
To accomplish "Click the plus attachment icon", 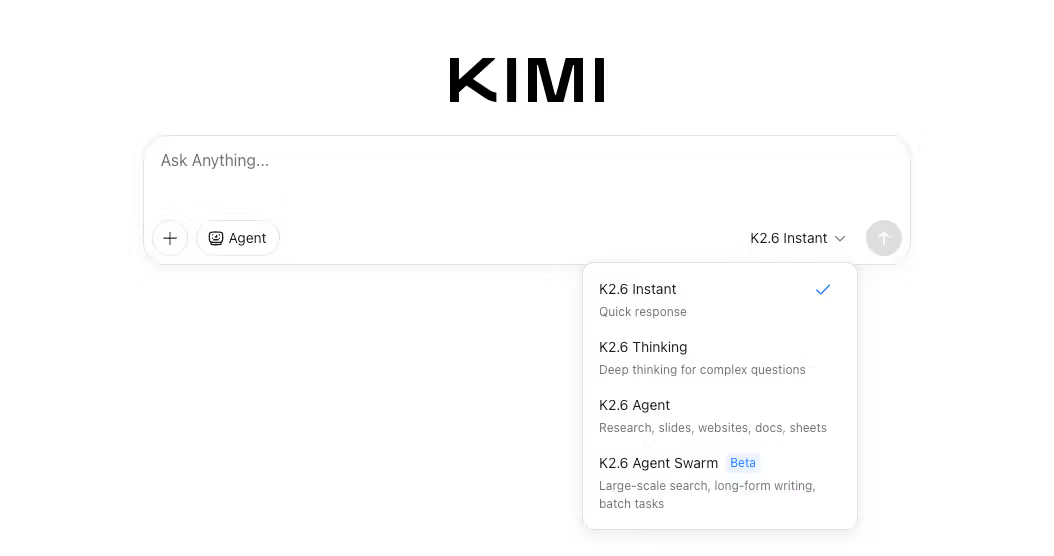I will tap(170, 238).
